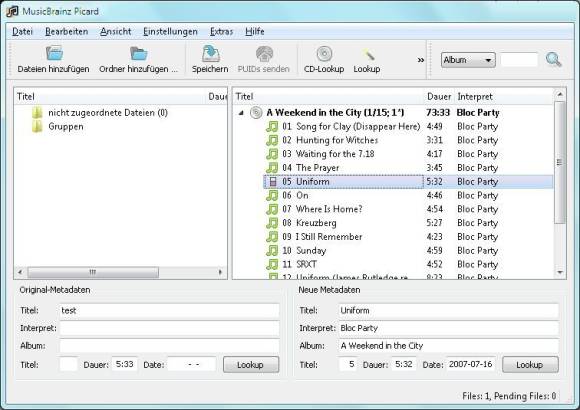Click the magnifier search icon
The height and width of the screenshot is (410, 580).
click(x=553, y=59)
